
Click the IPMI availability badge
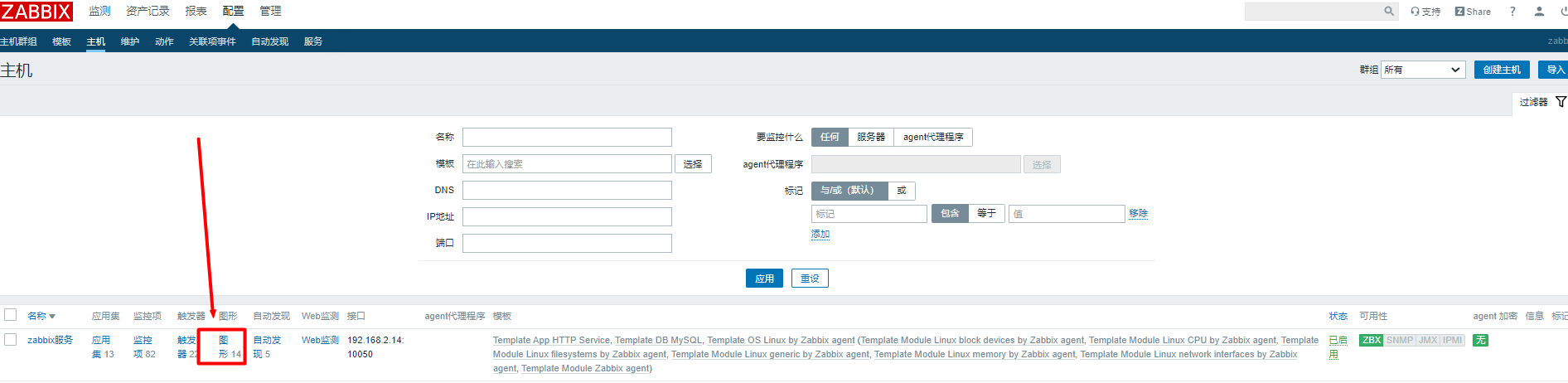tap(1452, 340)
